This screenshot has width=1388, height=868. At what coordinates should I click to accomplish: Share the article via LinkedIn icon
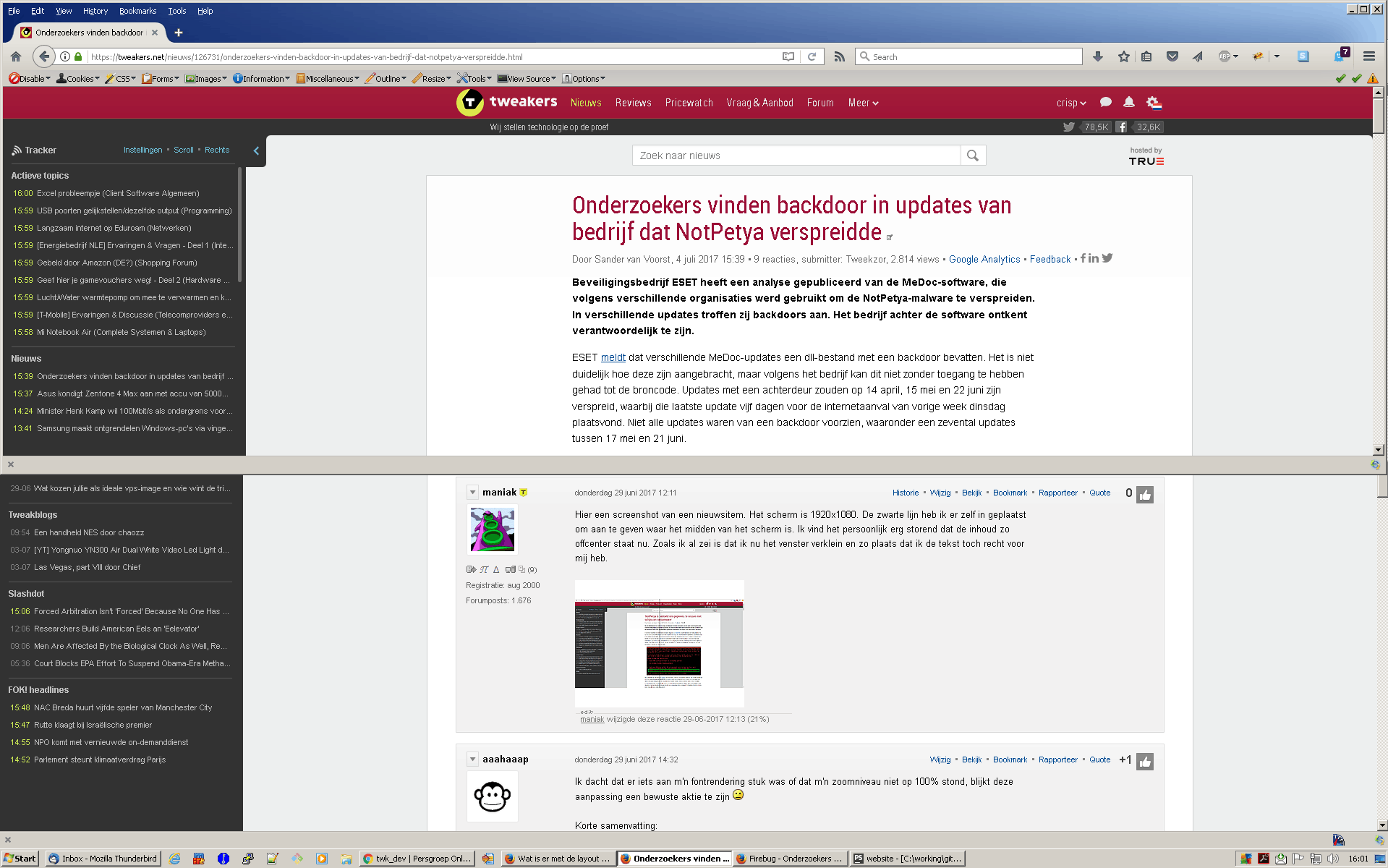pos(1094,258)
